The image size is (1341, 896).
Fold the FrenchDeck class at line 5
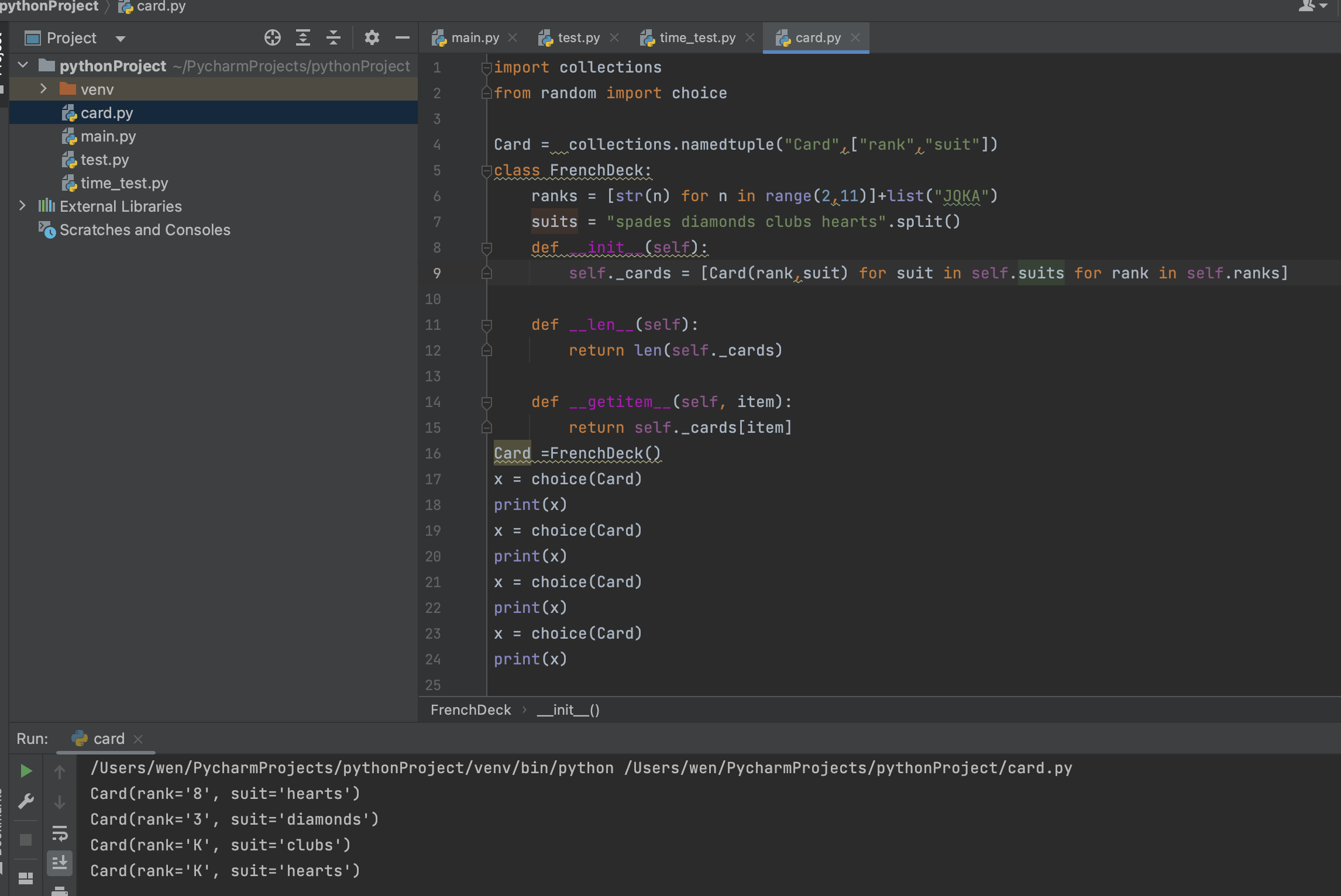[486, 171]
